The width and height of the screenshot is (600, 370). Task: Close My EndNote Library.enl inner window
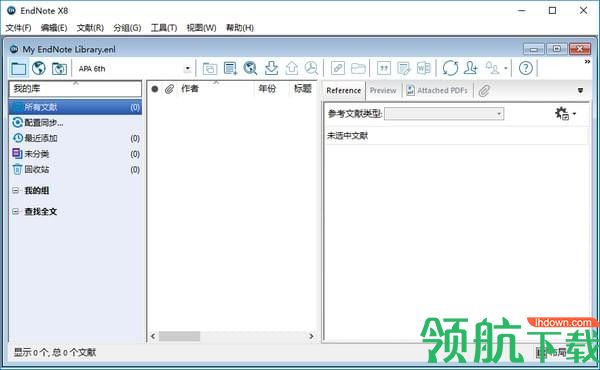580,49
